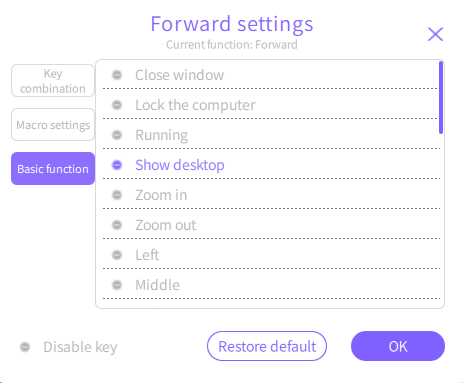Click the Show desktop radio bullet
Image resolution: width=463 pixels, height=383 pixels.
[x=117, y=165]
